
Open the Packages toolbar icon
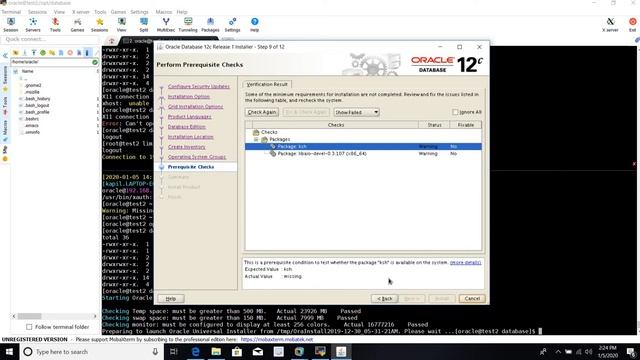(210, 24)
